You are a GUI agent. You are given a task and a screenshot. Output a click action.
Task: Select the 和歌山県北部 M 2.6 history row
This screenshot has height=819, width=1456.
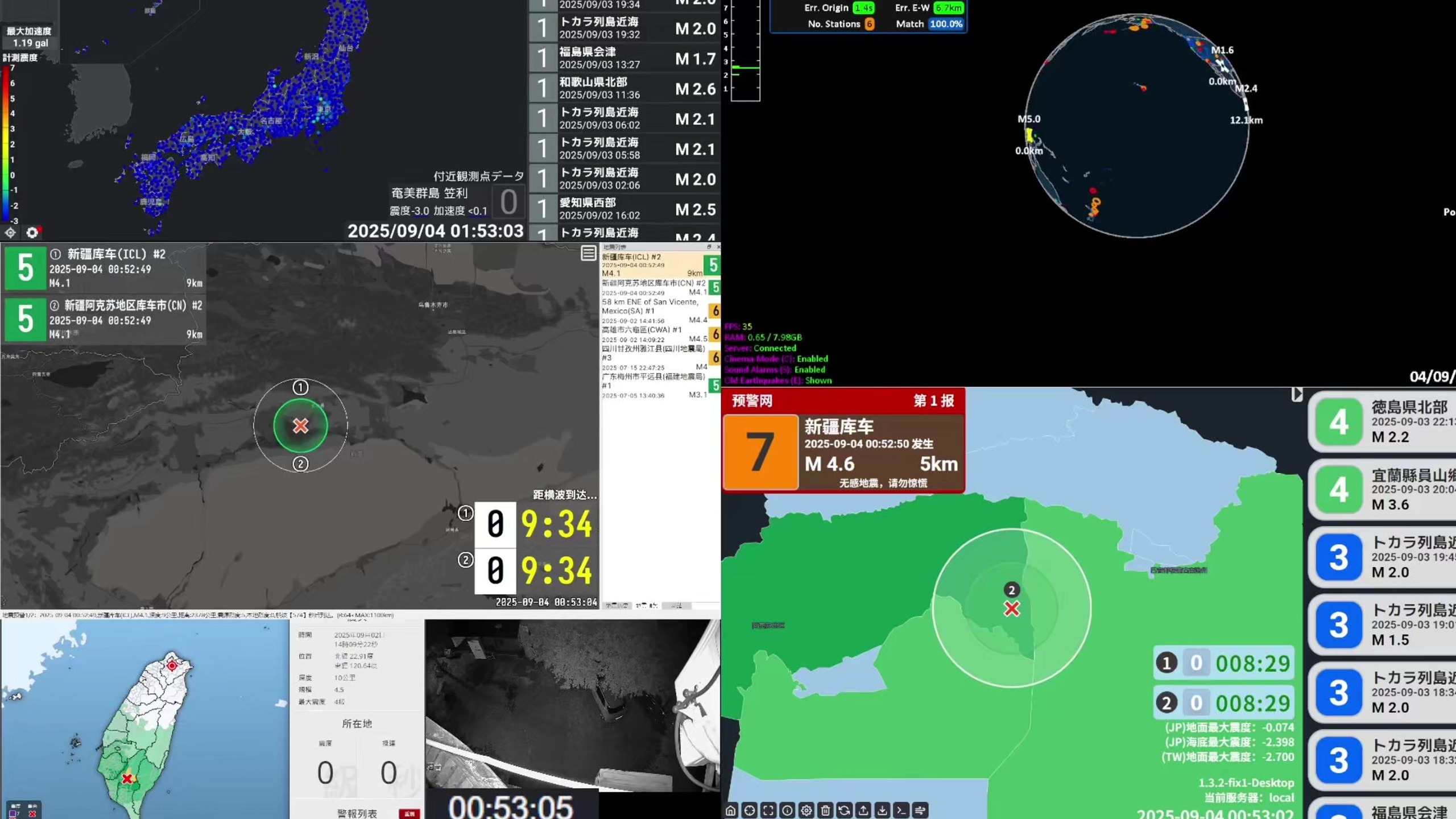point(624,88)
